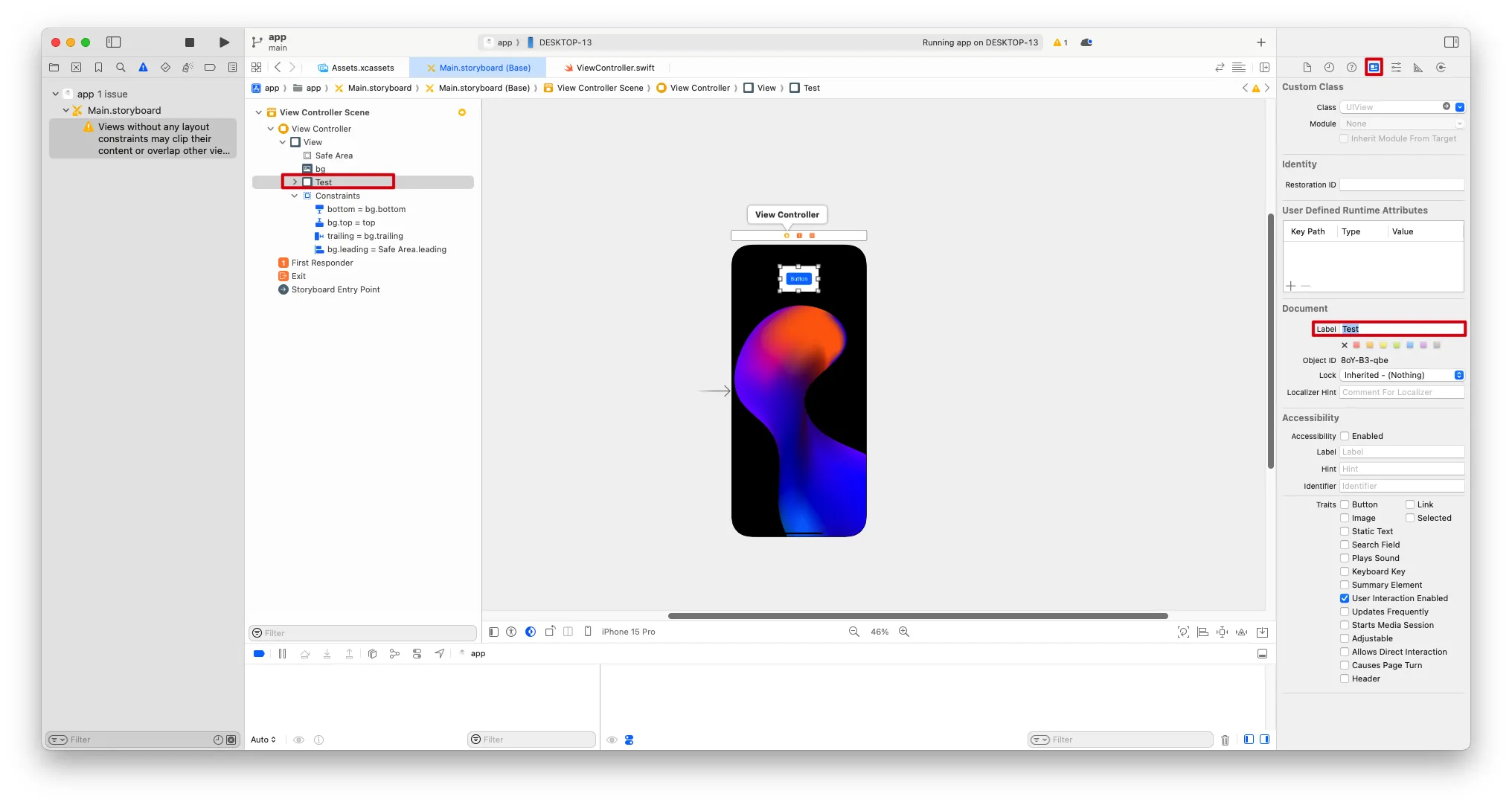
Task: Enable the Accessibility Enabled checkbox
Action: tap(1345, 436)
